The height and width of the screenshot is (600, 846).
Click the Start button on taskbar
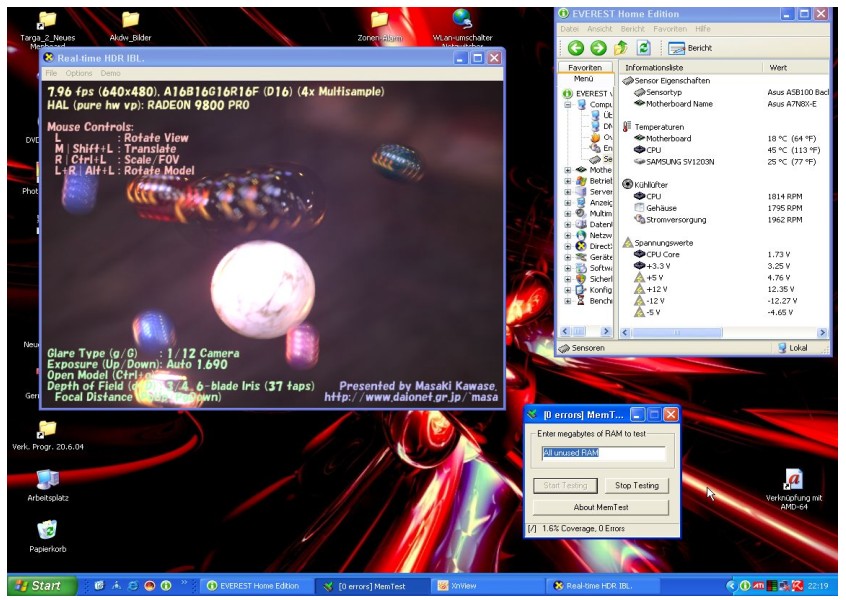tap(42, 586)
